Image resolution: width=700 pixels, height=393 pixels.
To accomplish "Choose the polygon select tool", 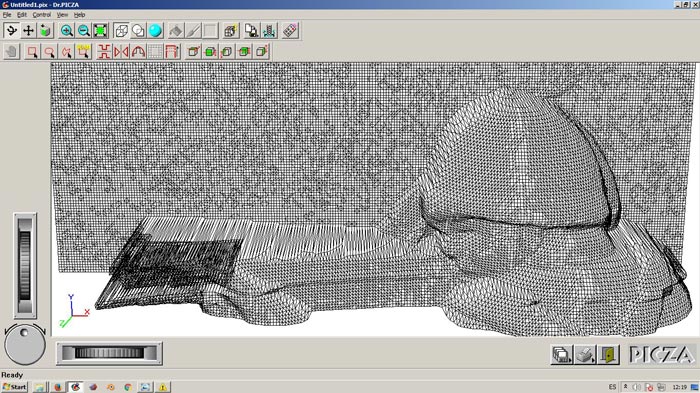I will pos(66,51).
